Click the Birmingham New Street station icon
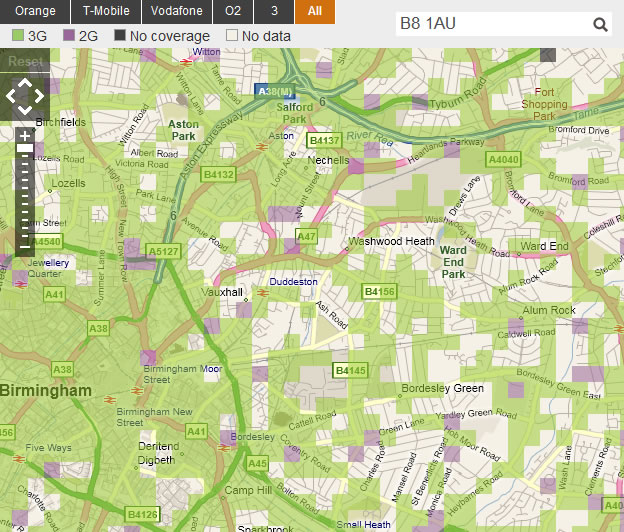Screen dimensions: 624x532 pyautogui.click(x=110, y=399)
